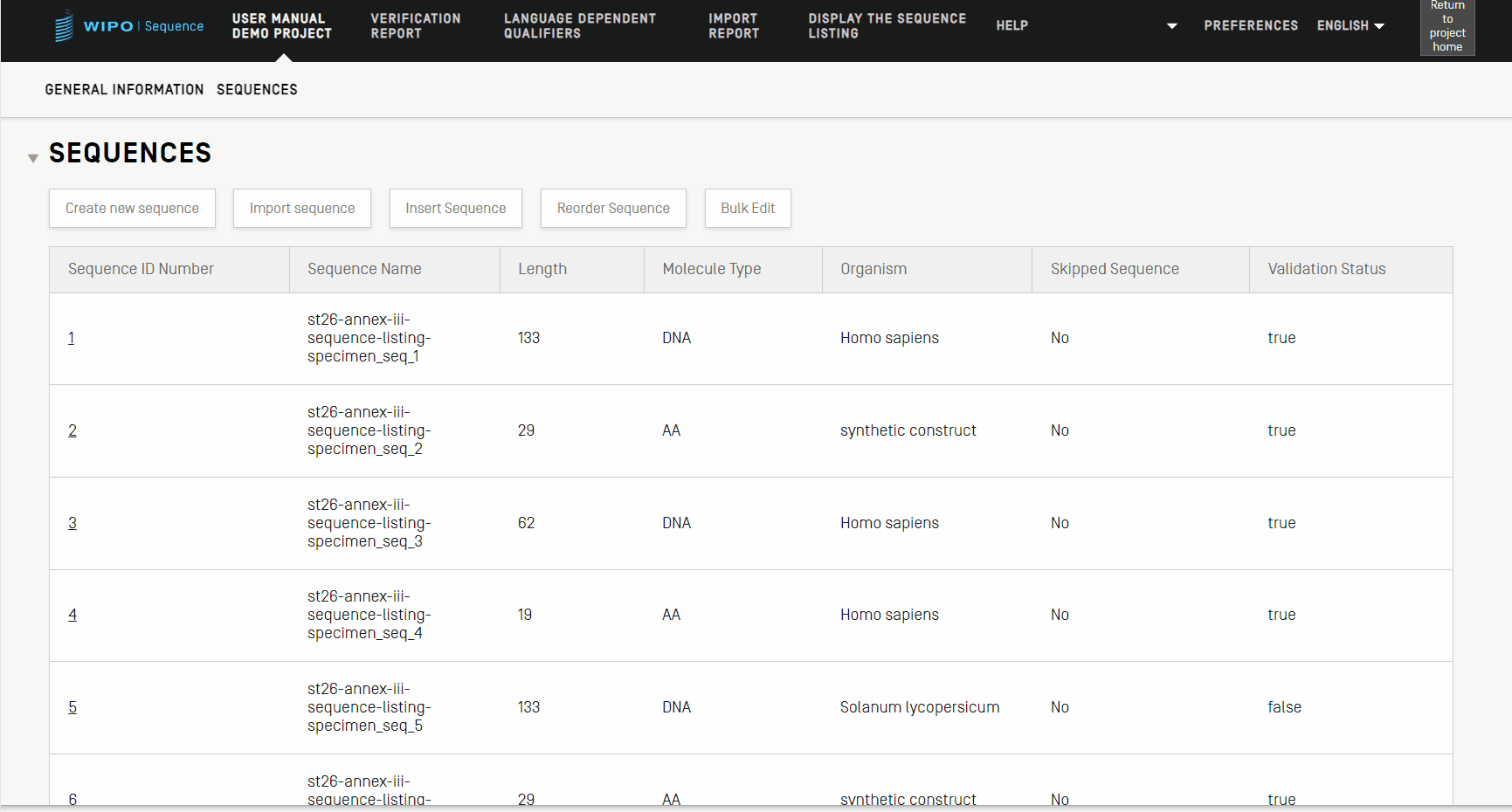Click the WIPO Sequence logo
This screenshot has width=1512, height=812.
click(129, 26)
